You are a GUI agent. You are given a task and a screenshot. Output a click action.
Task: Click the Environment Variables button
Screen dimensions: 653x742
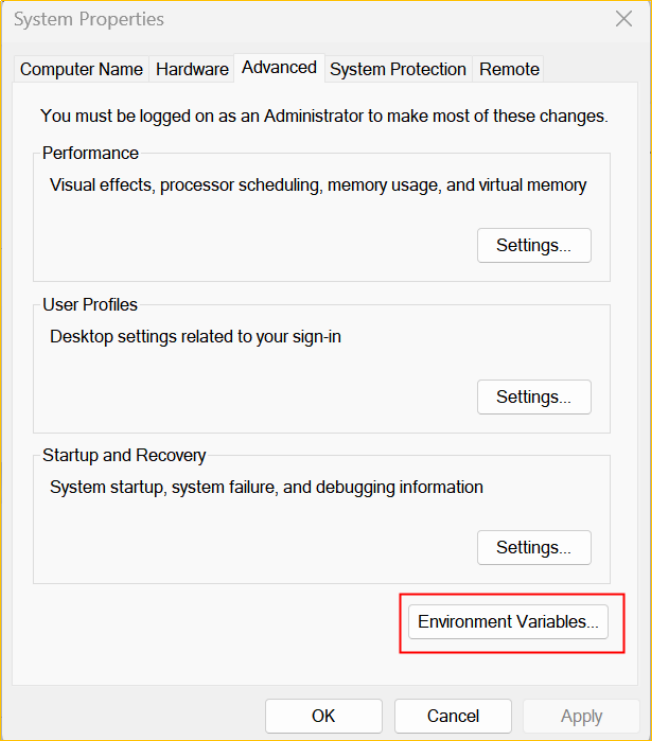pyautogui.click(x=508, y=622)
